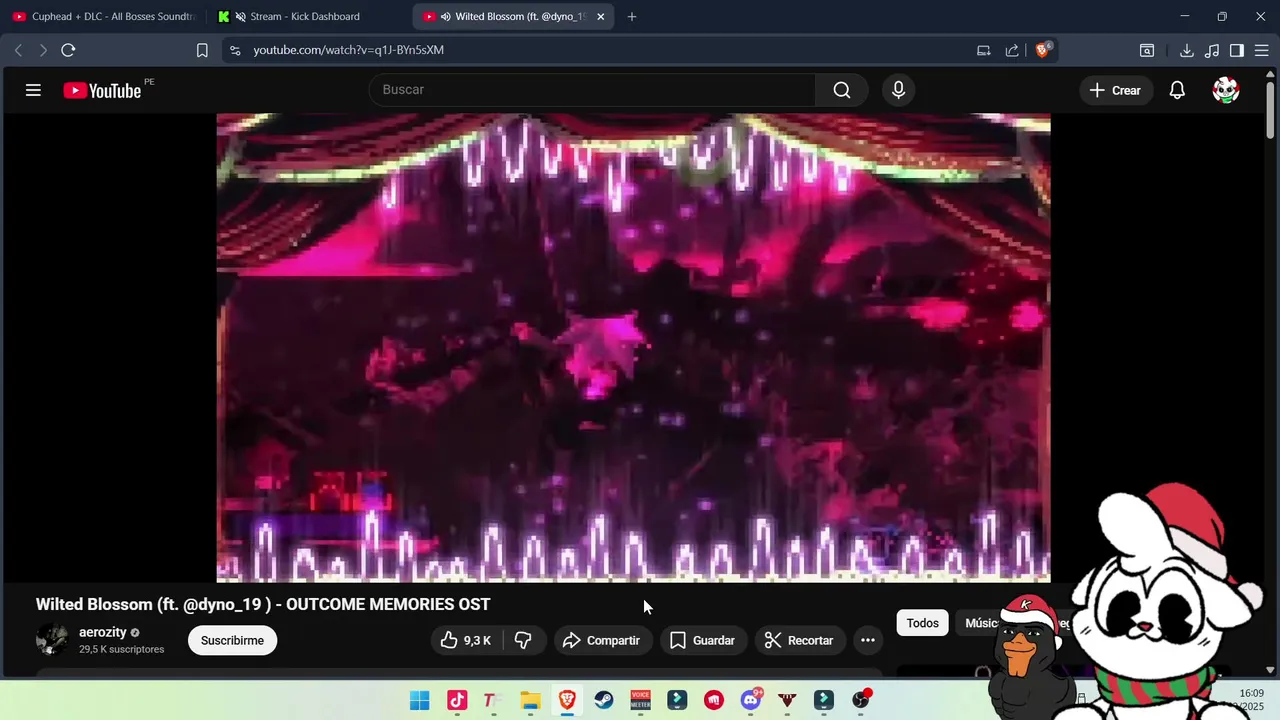Screen dimensions: 1280x720
Task: Like the video (9,3 K)
Action: click(x=466, y=640)
